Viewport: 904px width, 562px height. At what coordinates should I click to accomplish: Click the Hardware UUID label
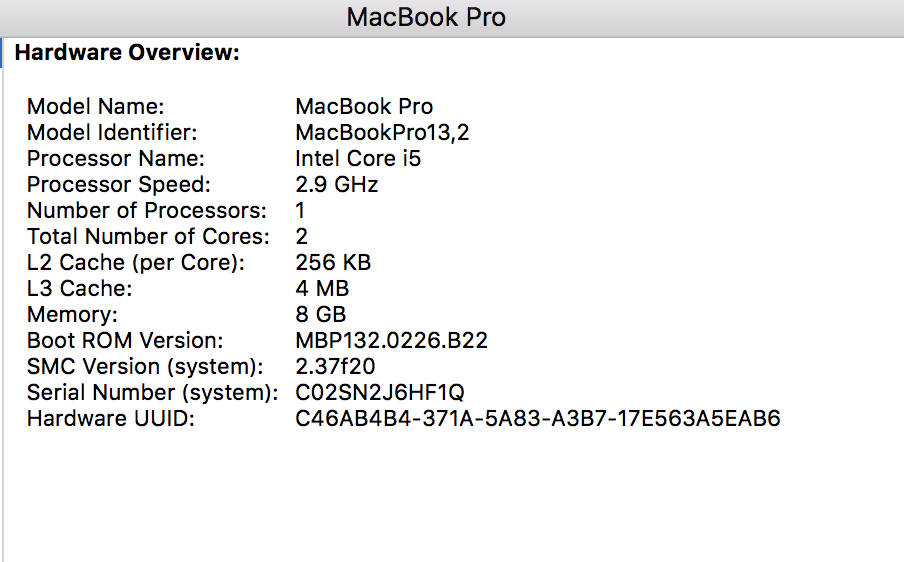coord(111,418)
